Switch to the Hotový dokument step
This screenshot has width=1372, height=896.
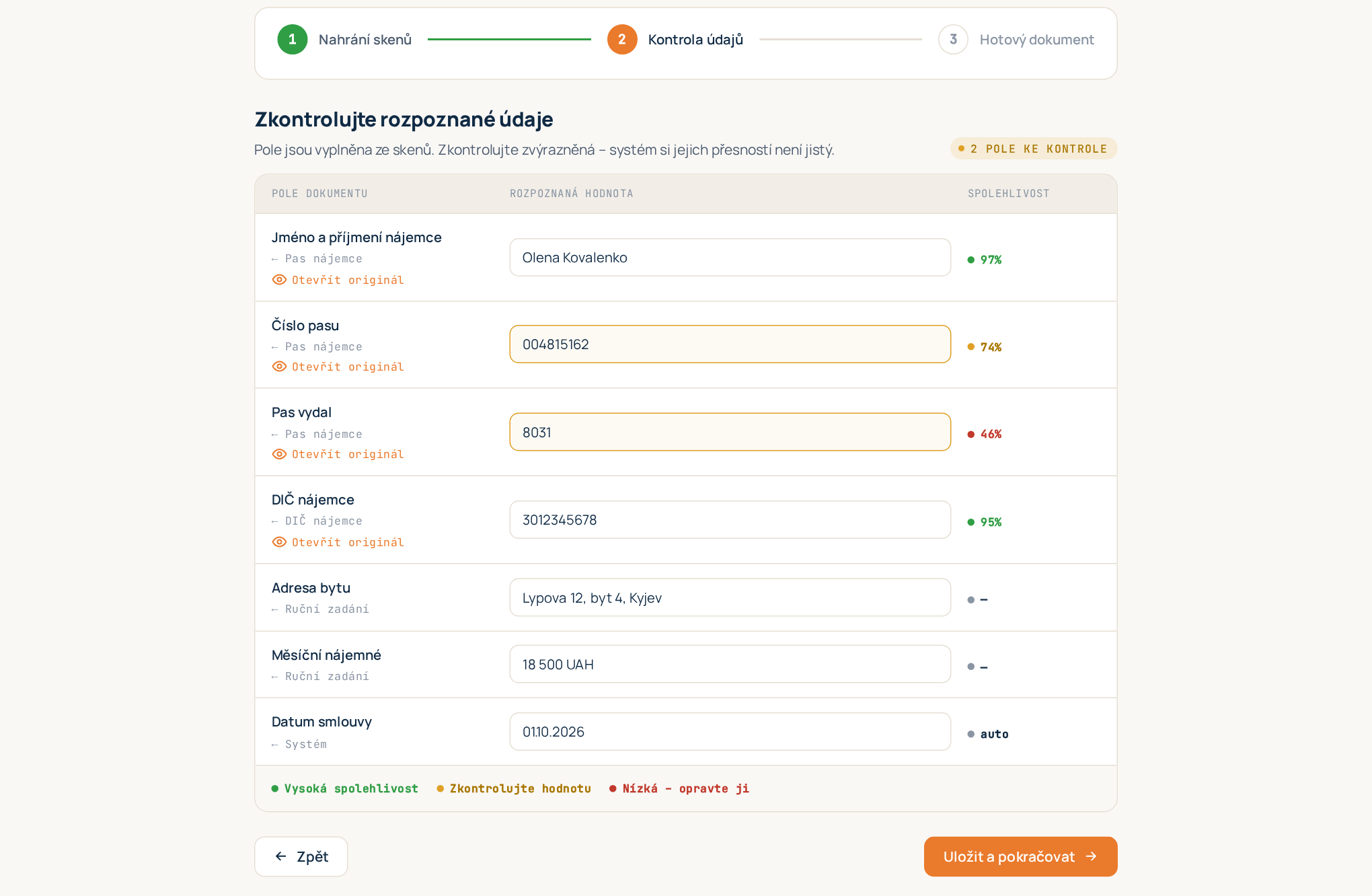1016,40
